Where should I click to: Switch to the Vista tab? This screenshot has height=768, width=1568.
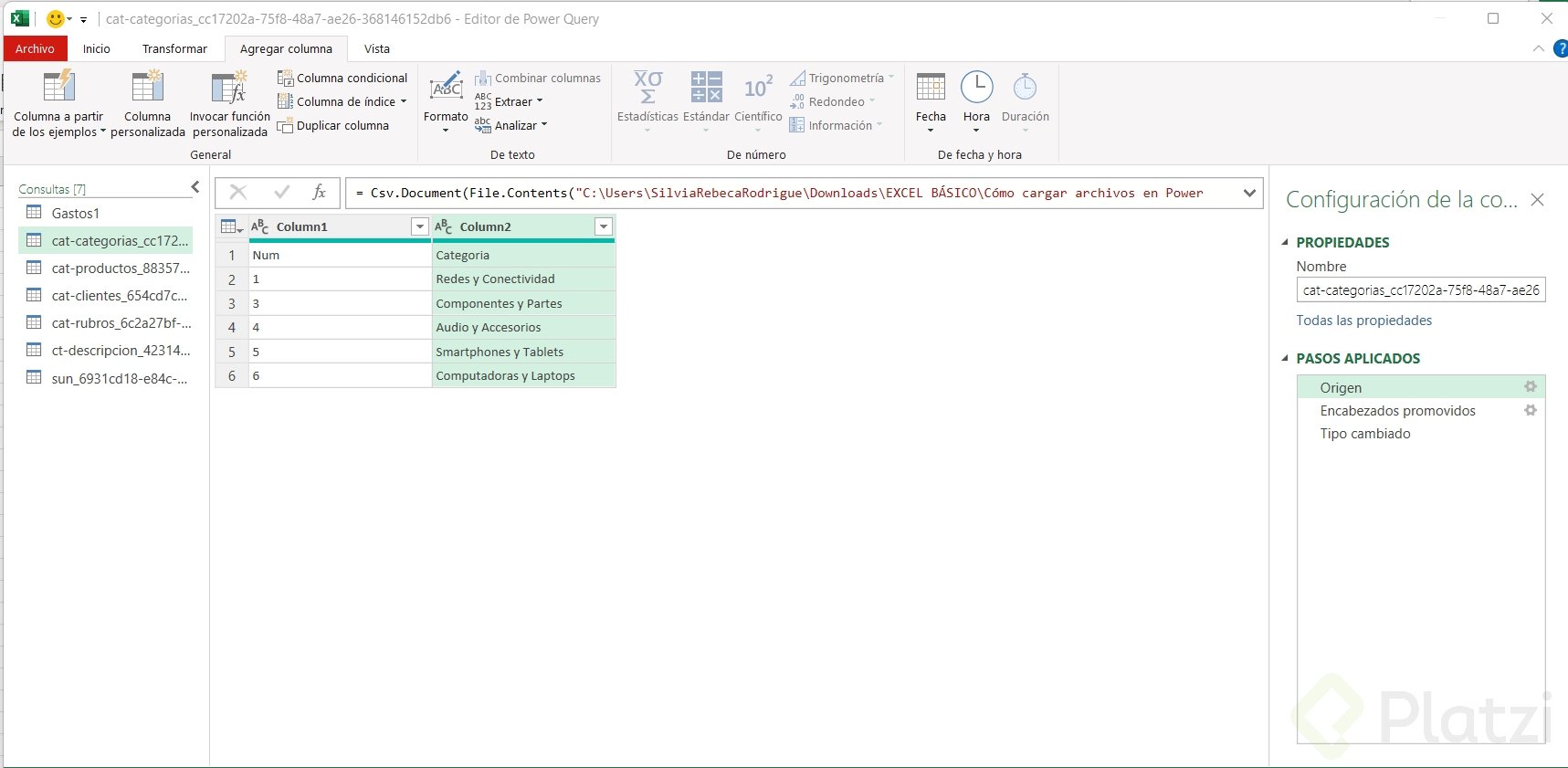pos(377,48)
